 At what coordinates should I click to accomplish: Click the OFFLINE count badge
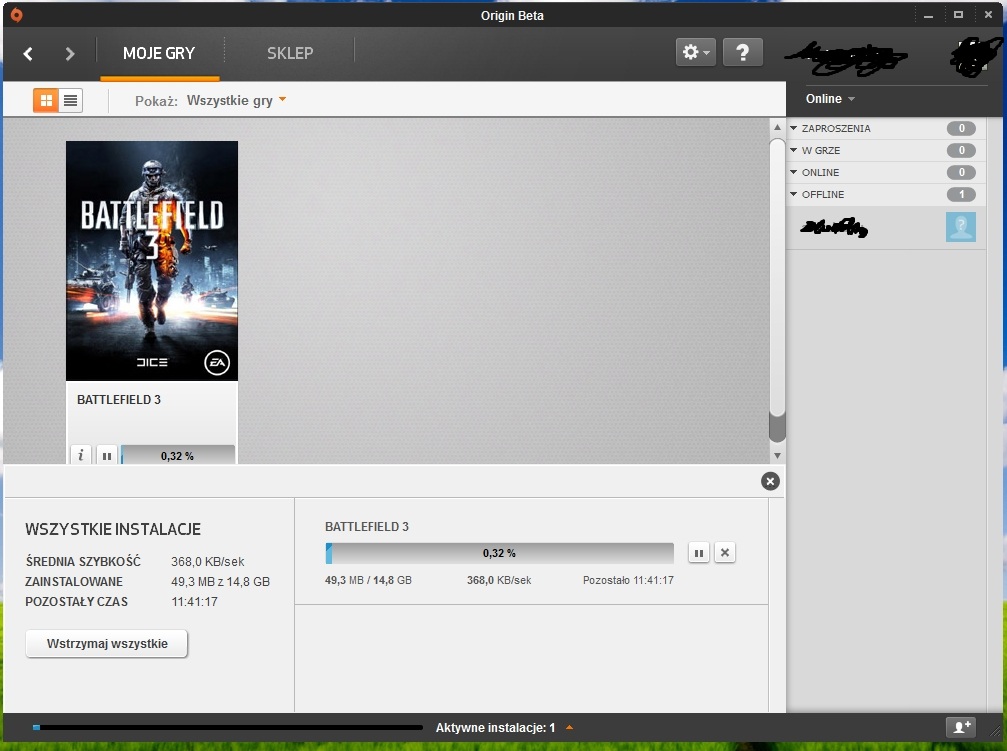[x=961, y=194]
